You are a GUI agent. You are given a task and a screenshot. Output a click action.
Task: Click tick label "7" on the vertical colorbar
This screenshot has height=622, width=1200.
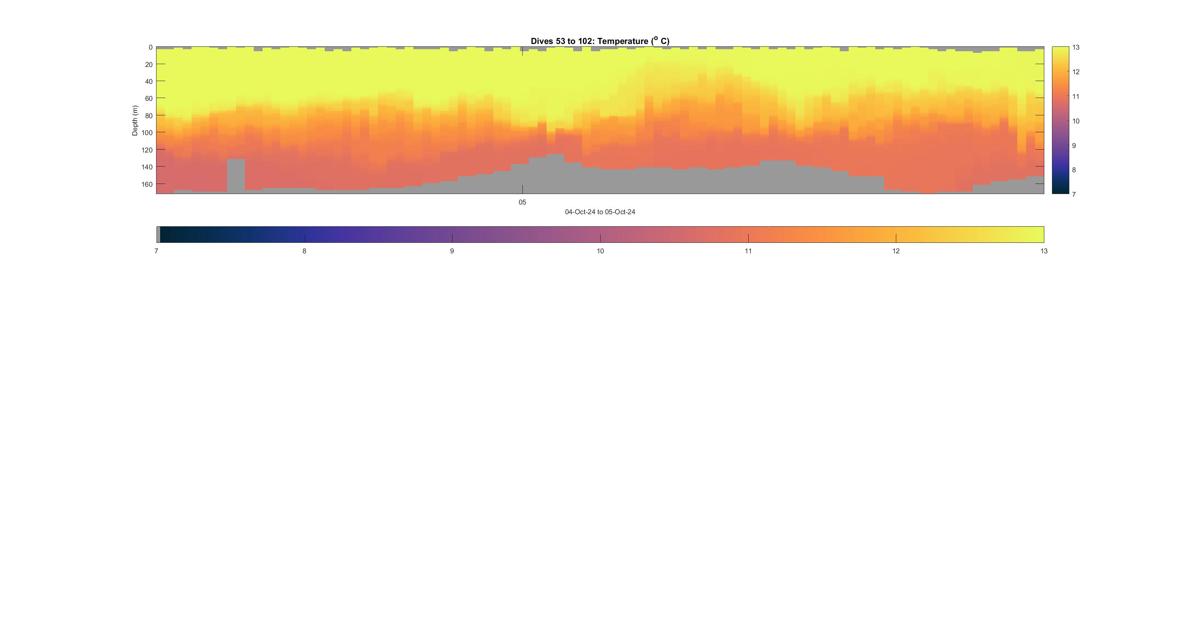tap(1074, 193)
